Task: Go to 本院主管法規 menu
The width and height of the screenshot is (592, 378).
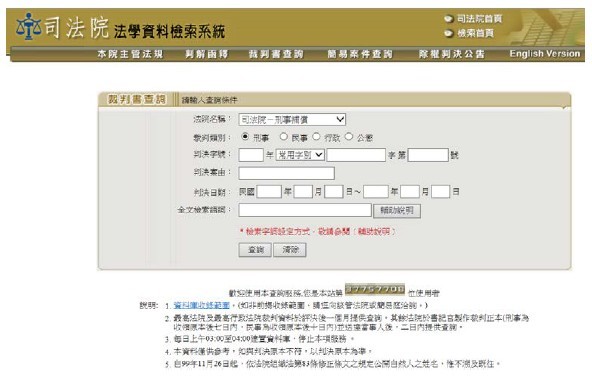Action: point(130,54)
